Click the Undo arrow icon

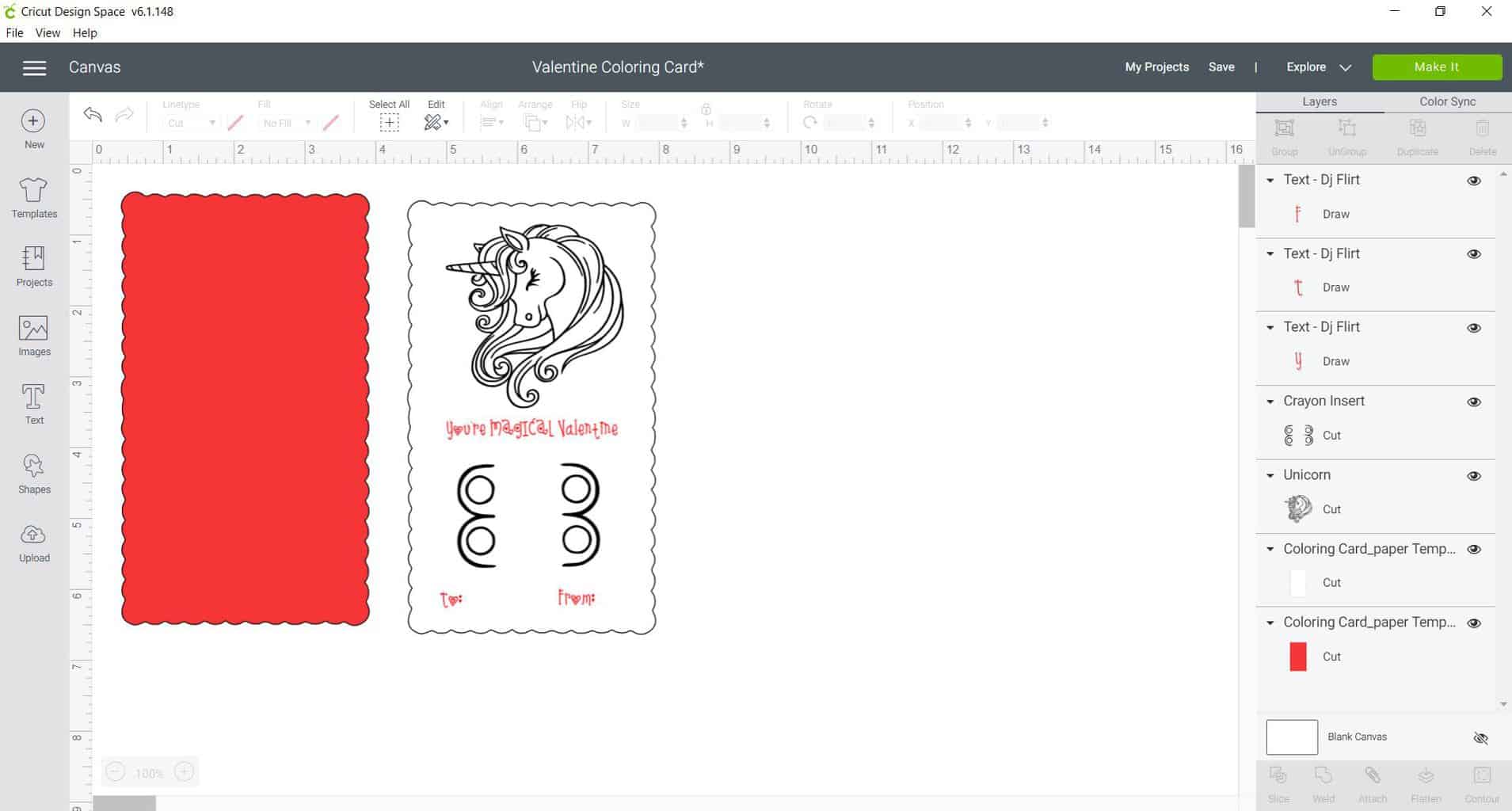(93, 115)
